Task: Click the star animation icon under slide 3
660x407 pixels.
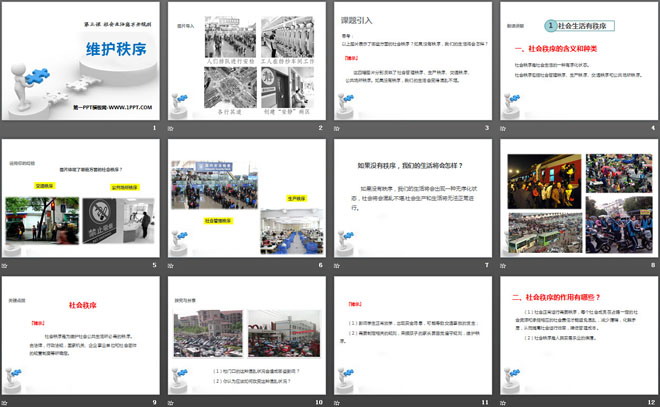Action: 338,129
